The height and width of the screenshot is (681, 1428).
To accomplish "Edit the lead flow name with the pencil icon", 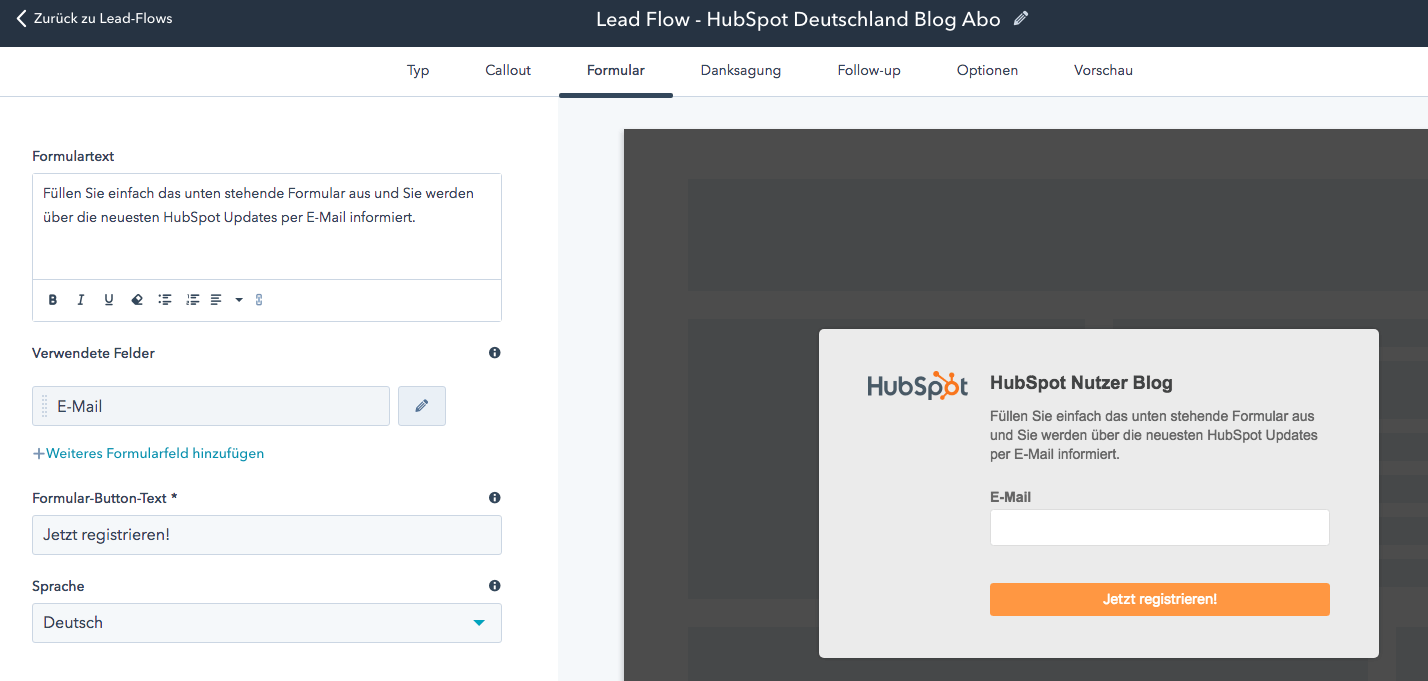I will tap(1020, 18).
